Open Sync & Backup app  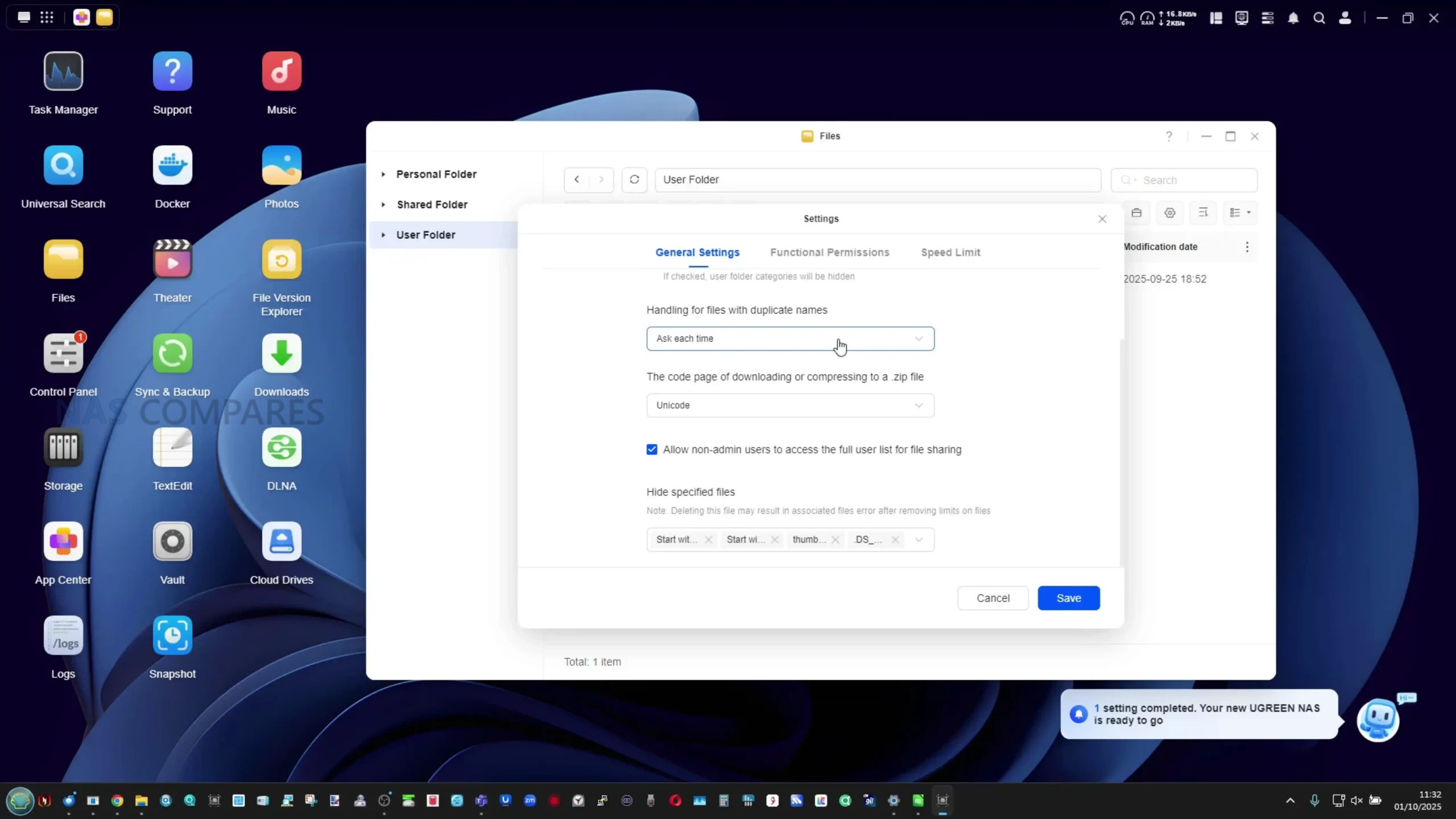tap(172, 354)
